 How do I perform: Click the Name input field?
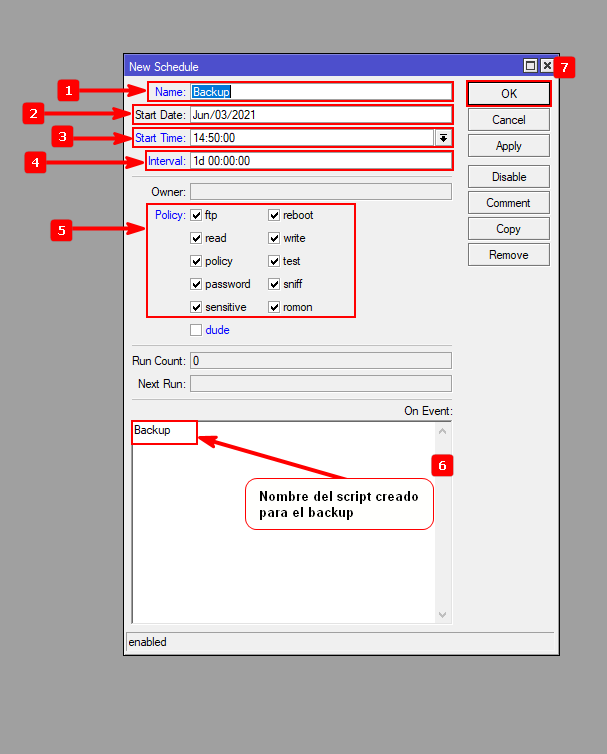coord(320,92)
